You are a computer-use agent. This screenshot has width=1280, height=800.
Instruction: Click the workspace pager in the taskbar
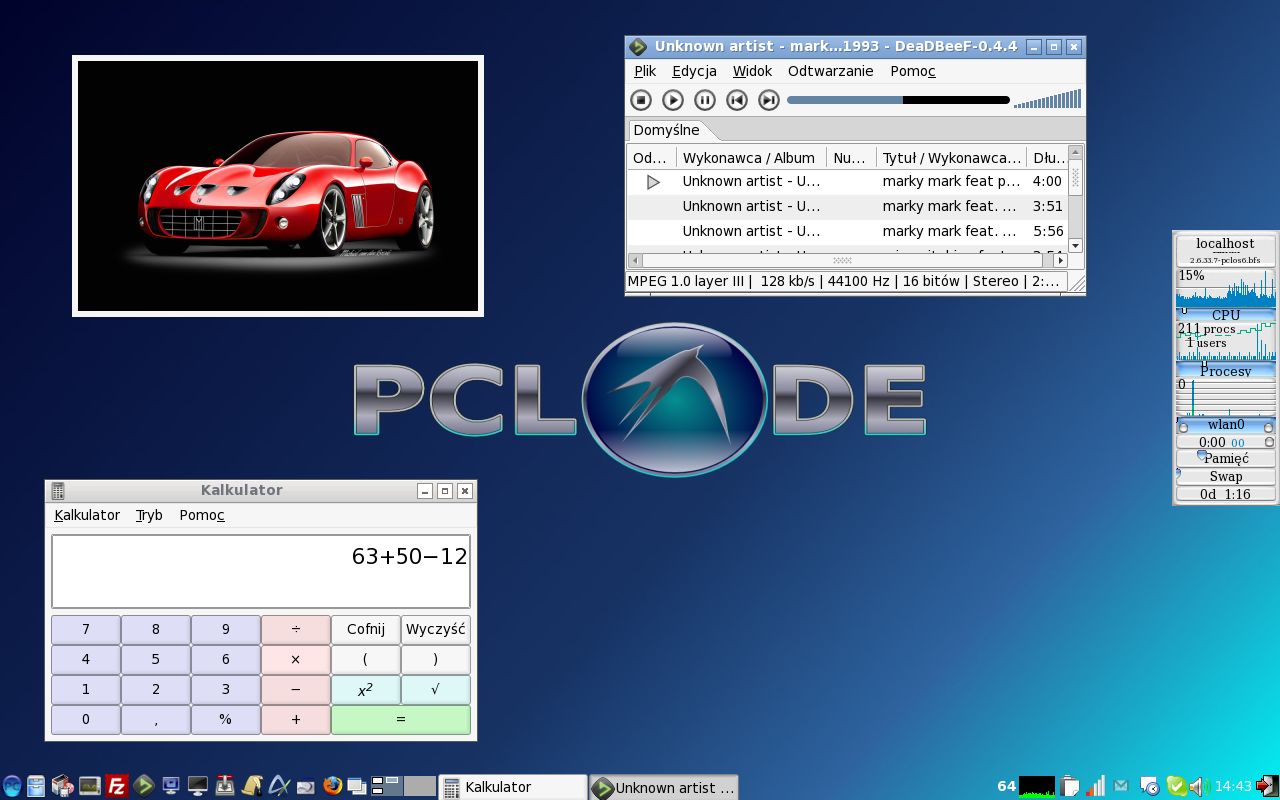(404, 786)
